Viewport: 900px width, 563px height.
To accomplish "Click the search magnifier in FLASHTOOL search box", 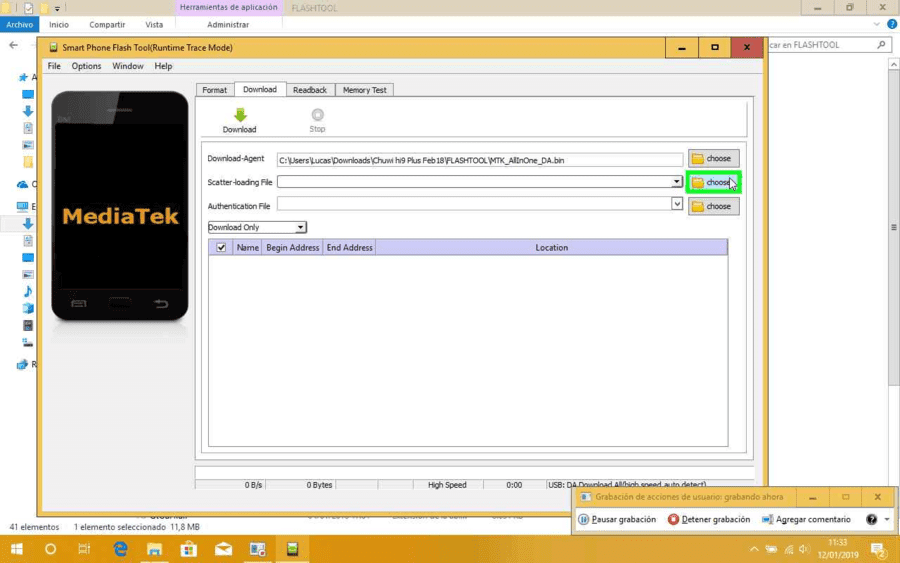I will pos(881,45).
